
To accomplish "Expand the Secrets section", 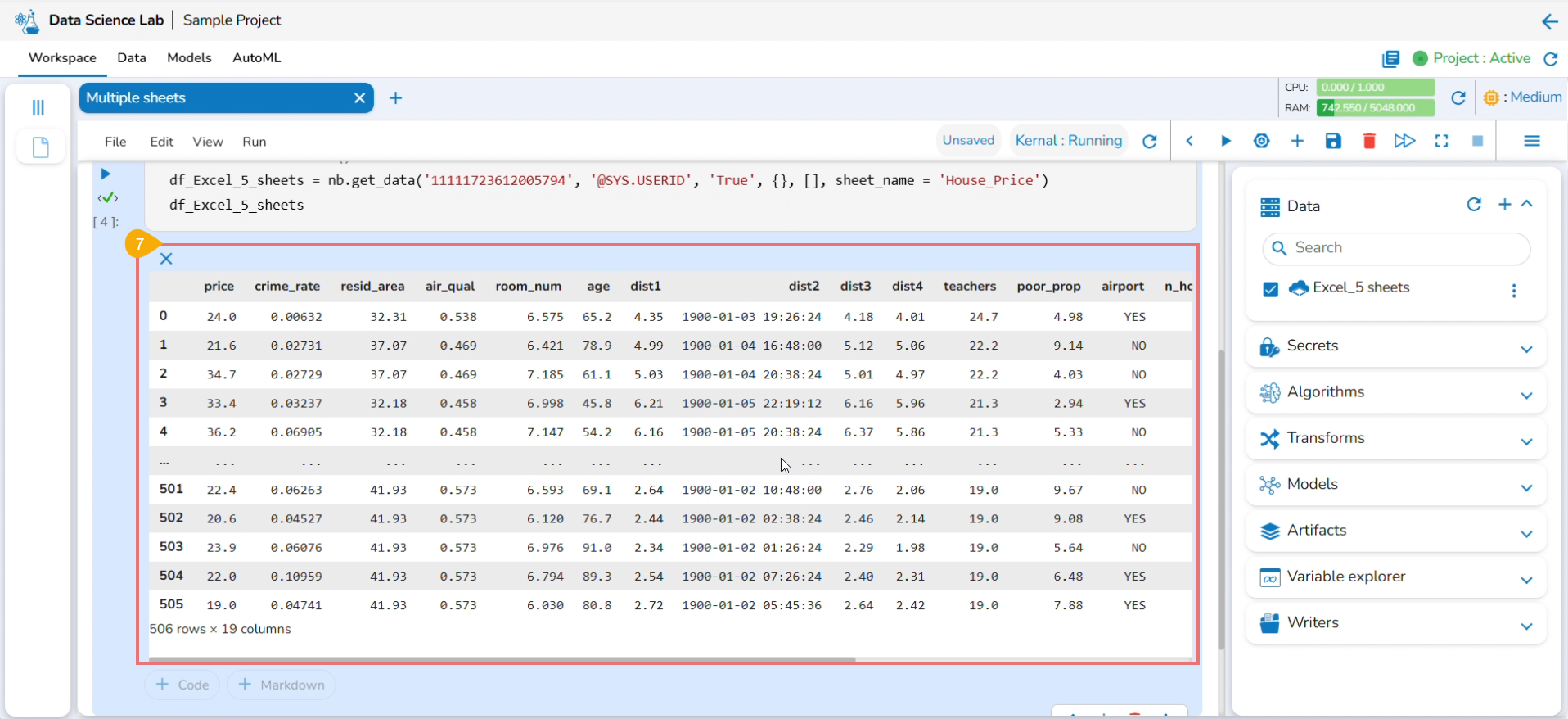I will (x=1526, y=350).
